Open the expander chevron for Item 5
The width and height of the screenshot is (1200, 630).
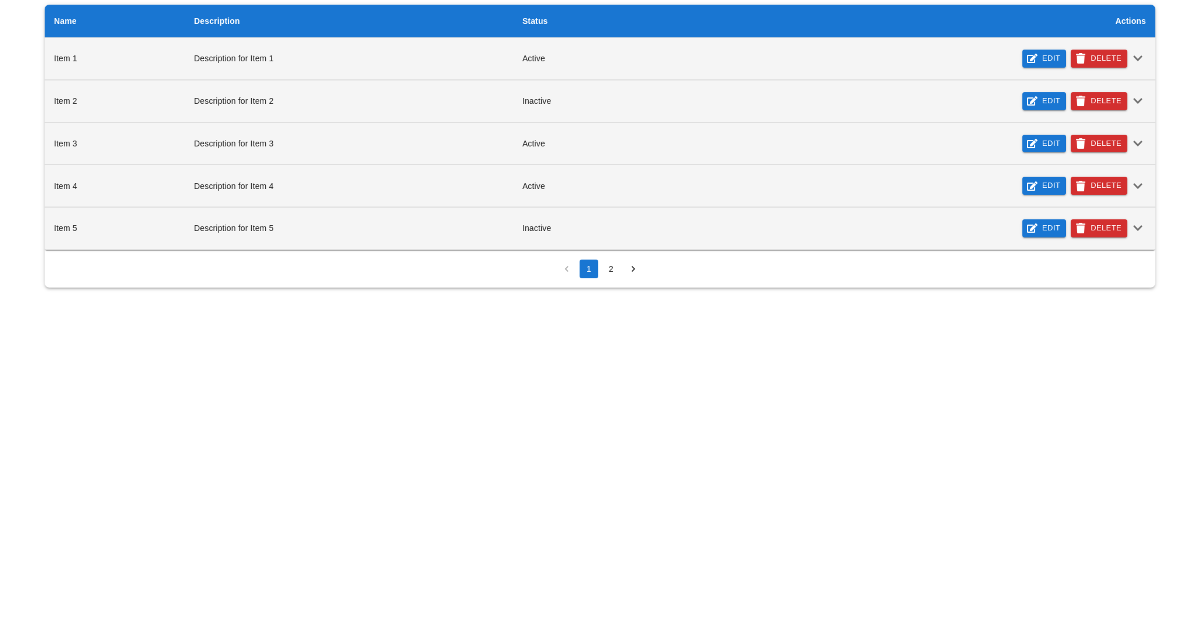pyautogui.click(x=1137, y=228)
